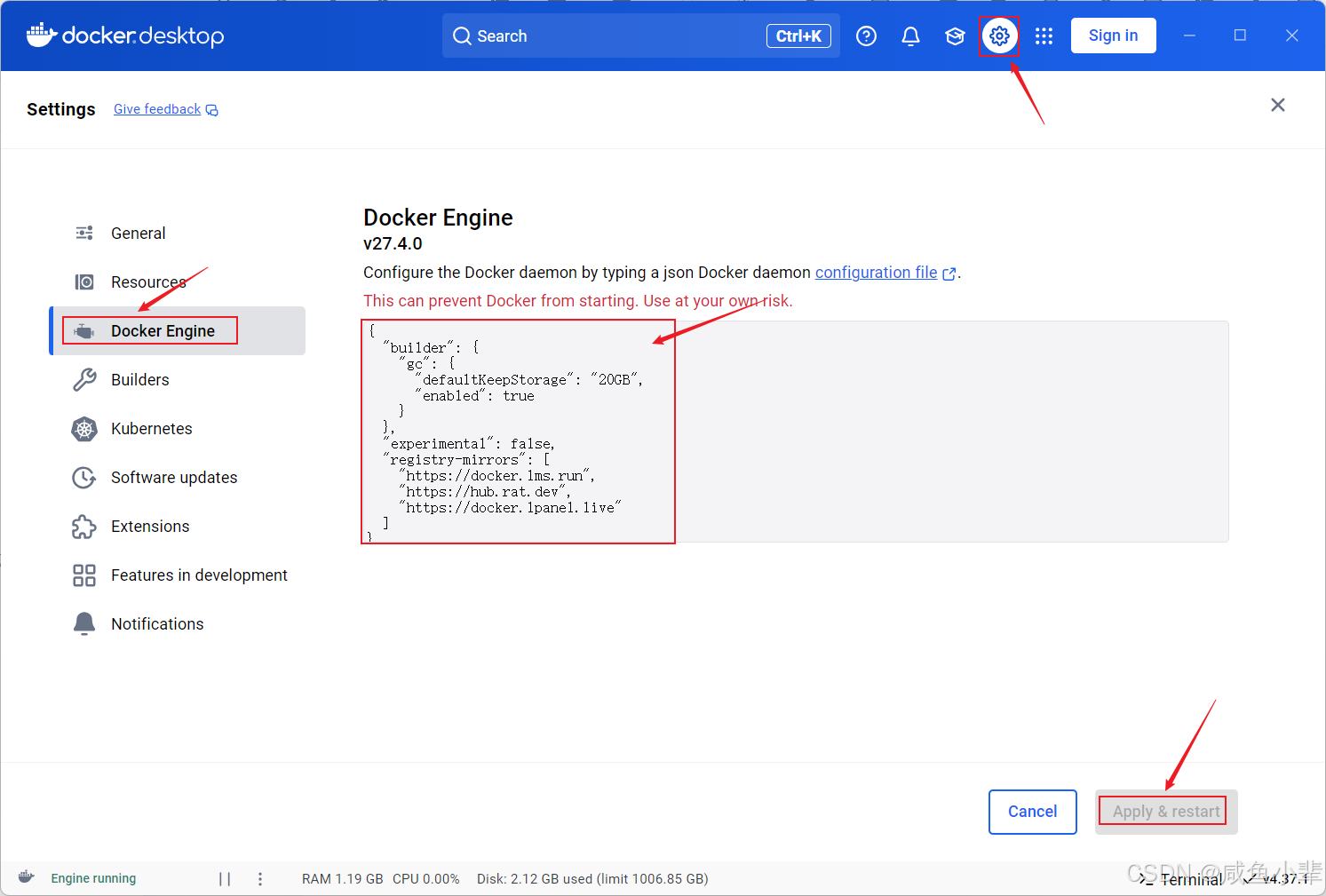Switch to the General settings tab

[x=138, y=233]
